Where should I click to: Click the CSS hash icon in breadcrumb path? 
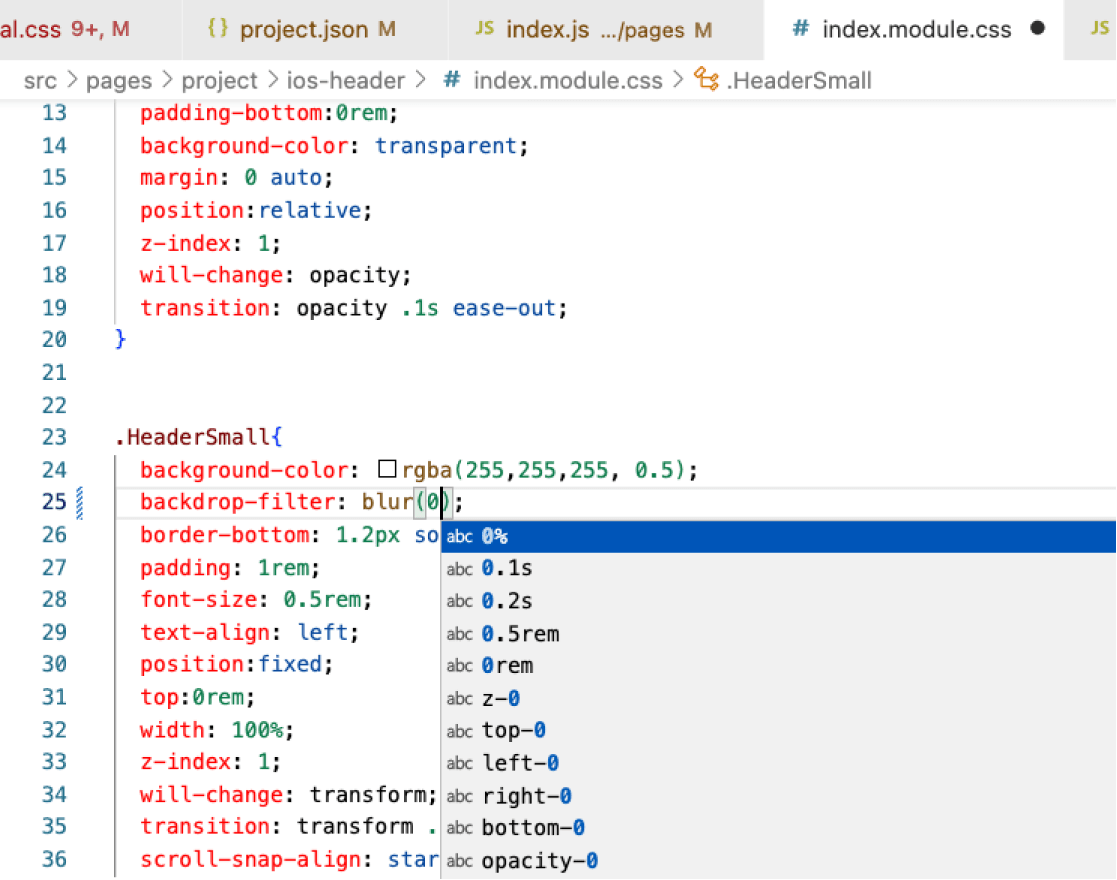pos(452,80)
